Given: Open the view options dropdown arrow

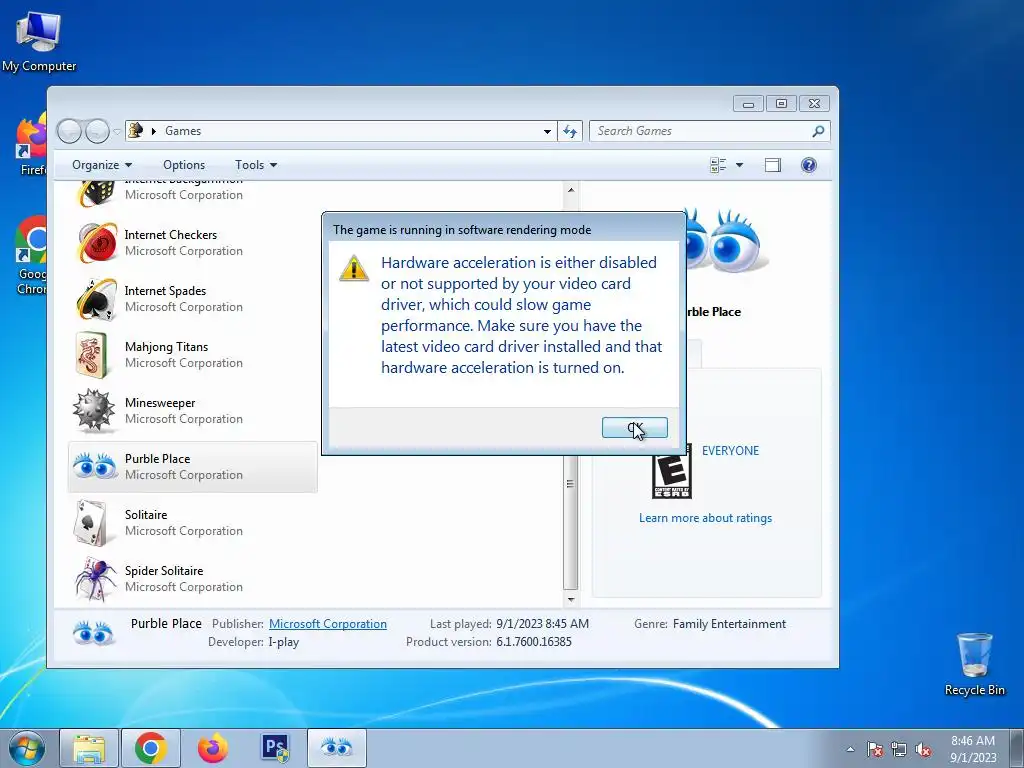Looking at the screenshot, I should tap(739, 165).
